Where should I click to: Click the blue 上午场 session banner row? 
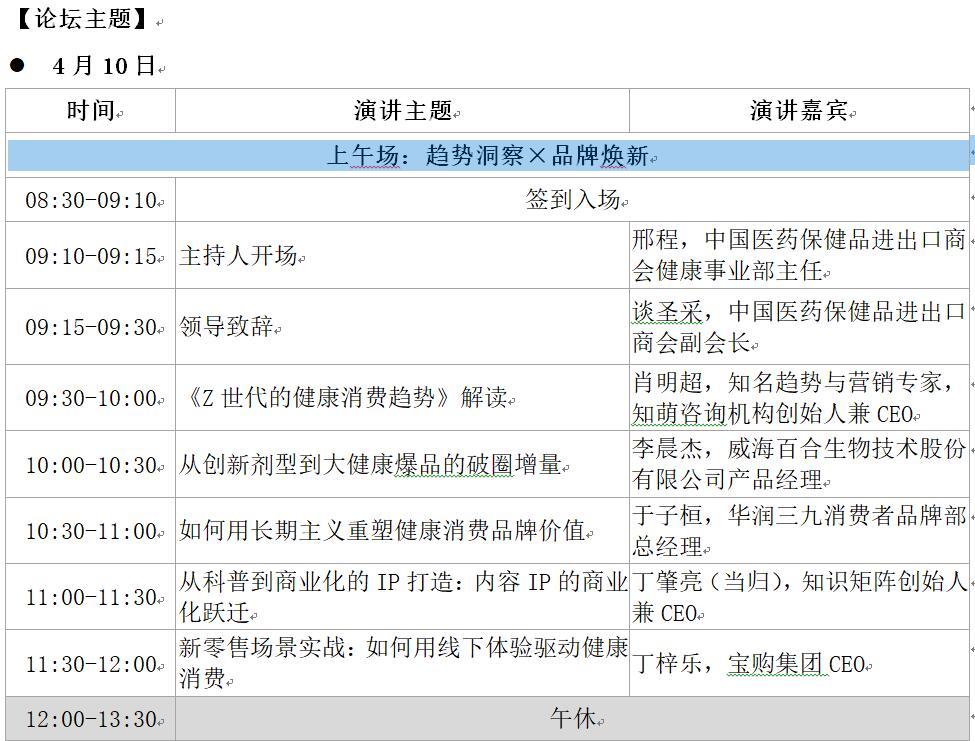tap(488, 156)
